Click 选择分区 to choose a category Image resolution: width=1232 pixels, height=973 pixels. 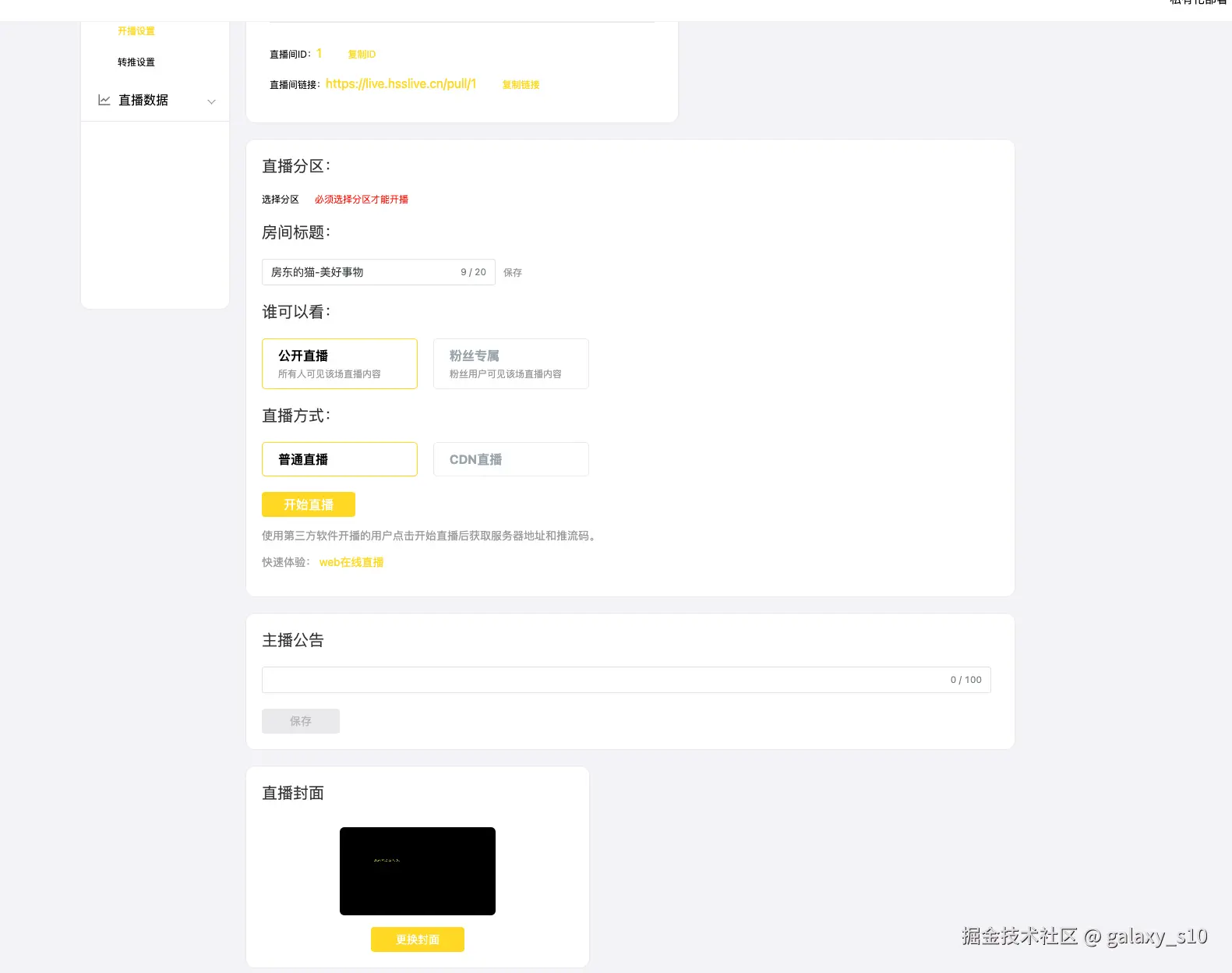coord(281,200)
